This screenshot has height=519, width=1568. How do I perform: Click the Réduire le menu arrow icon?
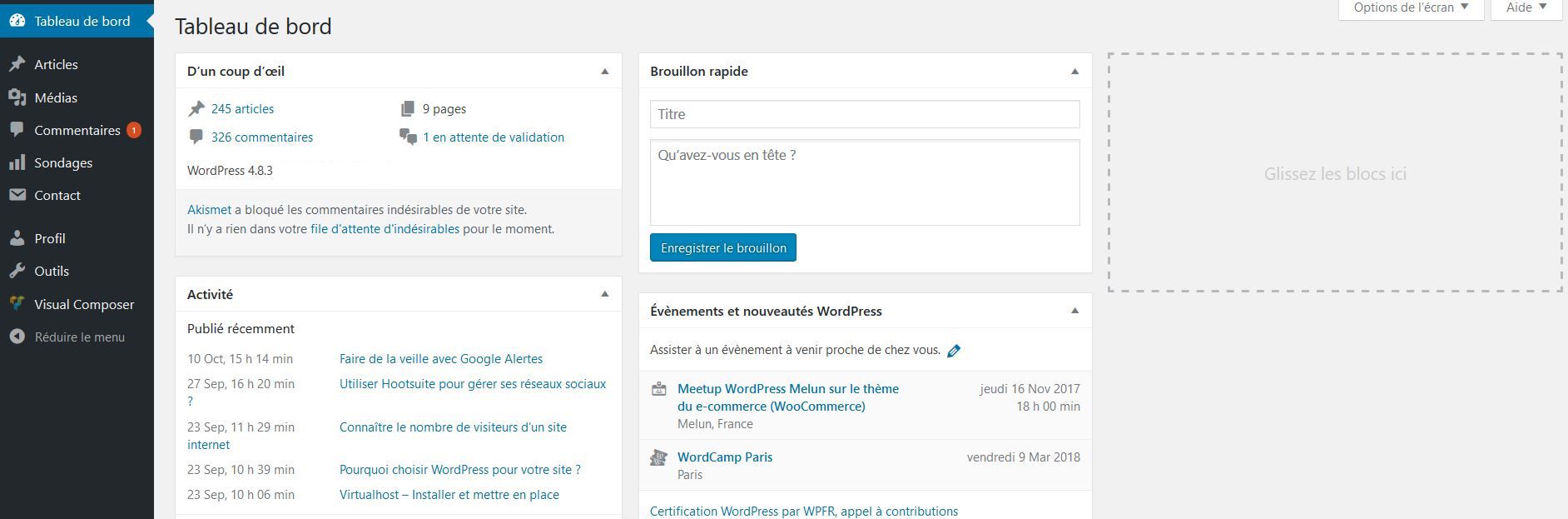click(x=17, y=337)
